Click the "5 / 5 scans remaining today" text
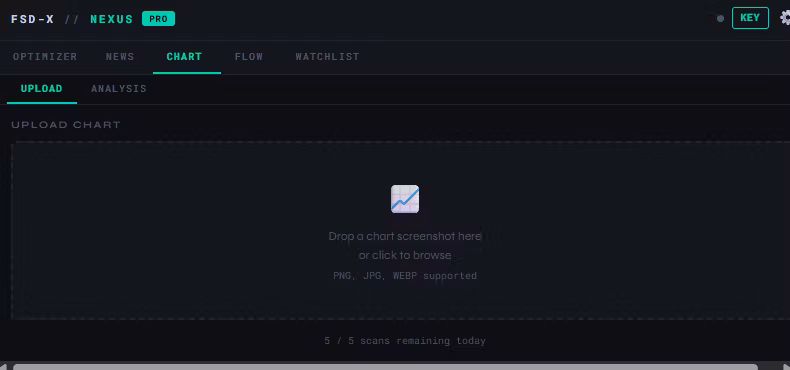Screen dimensions: 790x370 [405, 341]
